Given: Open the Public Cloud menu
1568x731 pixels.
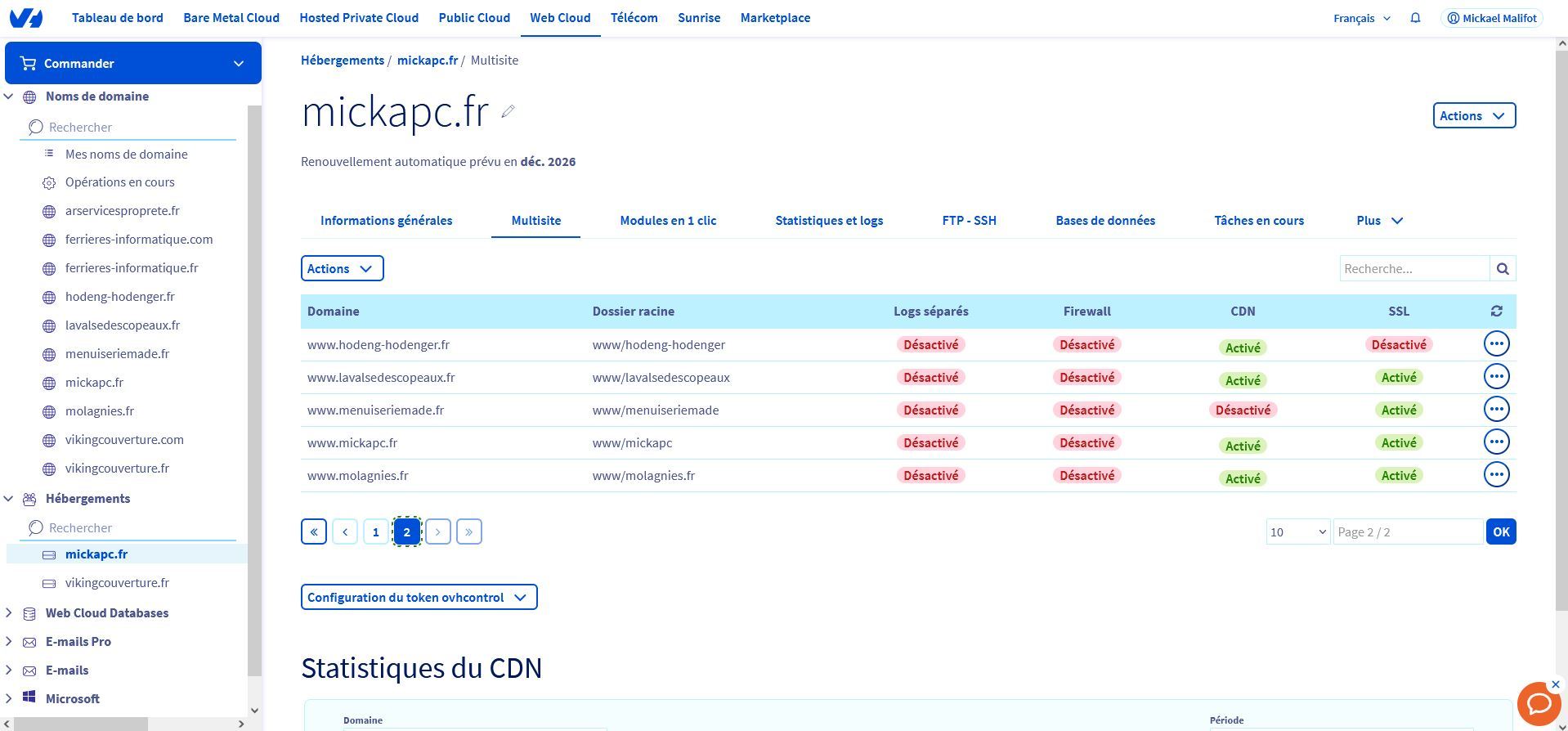Looking at the screenshot, I should 474,18.
